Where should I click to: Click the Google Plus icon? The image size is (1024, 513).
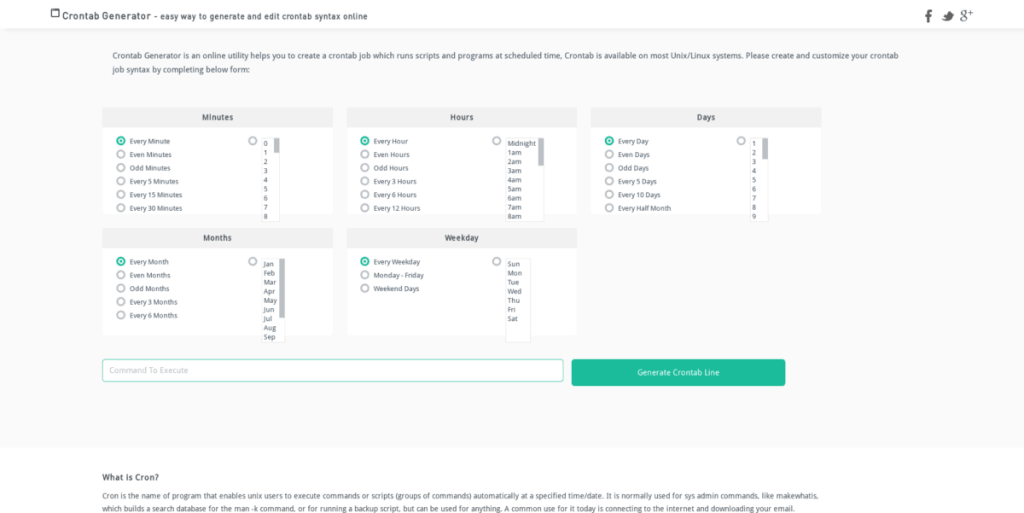(x=966, y=15)
